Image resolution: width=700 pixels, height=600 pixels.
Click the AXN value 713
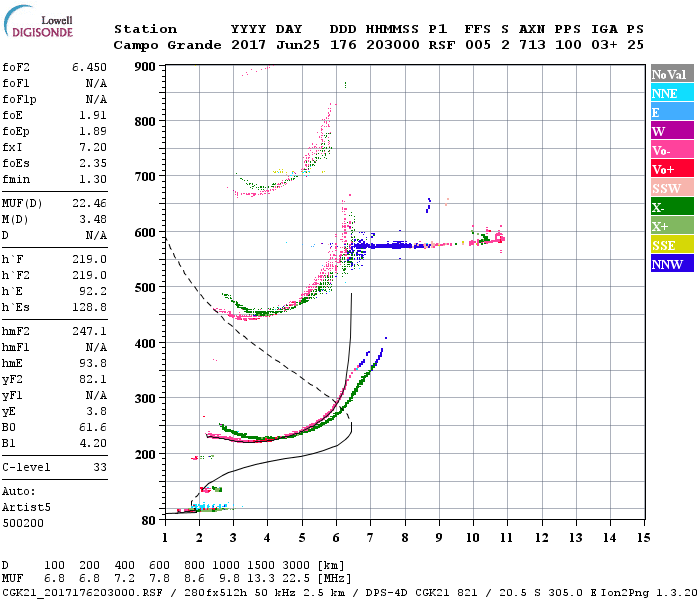click(x=532, y=45)
